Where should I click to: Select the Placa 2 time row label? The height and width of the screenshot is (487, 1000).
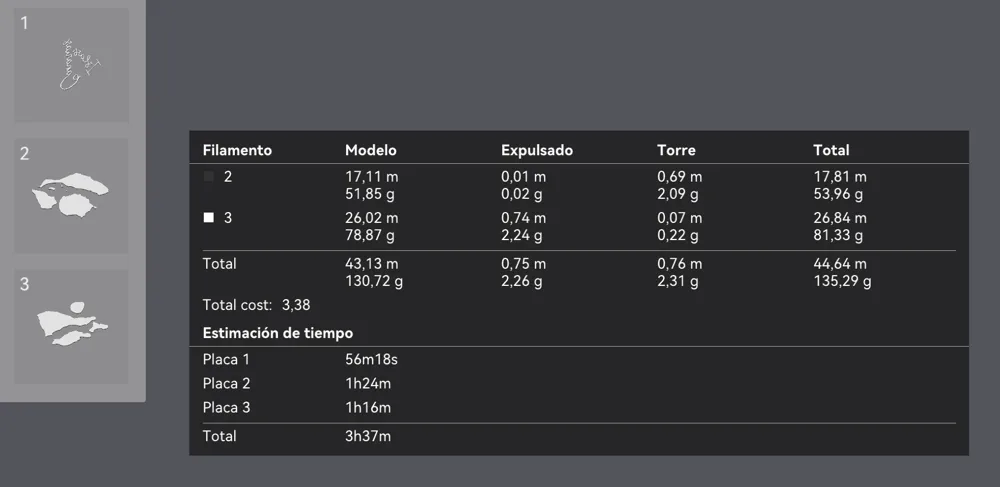pyautogui.click(x=226, y=384)
